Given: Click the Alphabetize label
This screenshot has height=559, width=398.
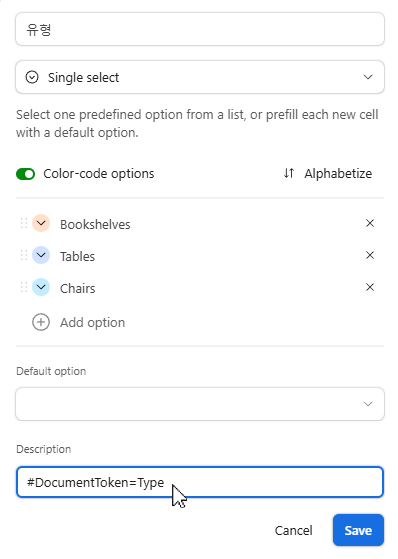Looking at the screenshot, I should tap(338, 174).
